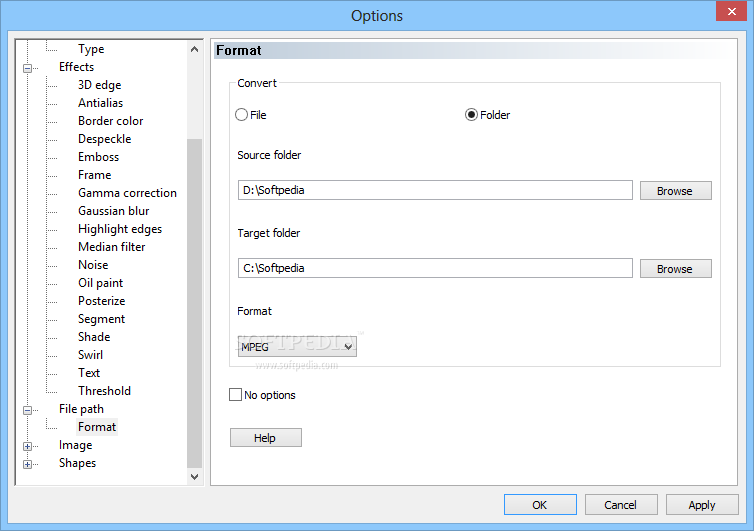Open the Help button
Screen dimensions: 754x531
coord(266,438)
